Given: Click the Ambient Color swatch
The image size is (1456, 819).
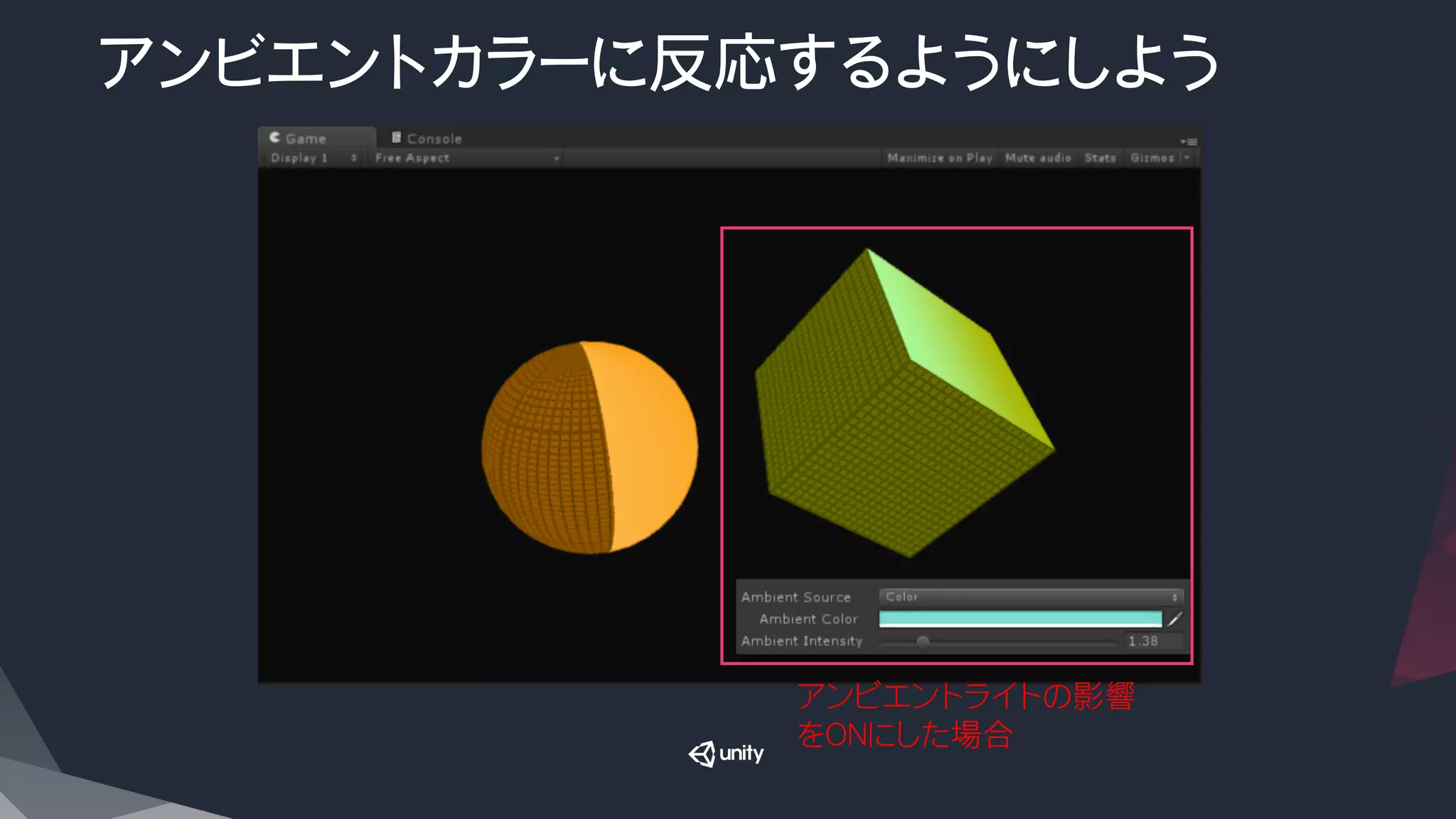Looking at the screenshot, I should tap(1020, 619).
